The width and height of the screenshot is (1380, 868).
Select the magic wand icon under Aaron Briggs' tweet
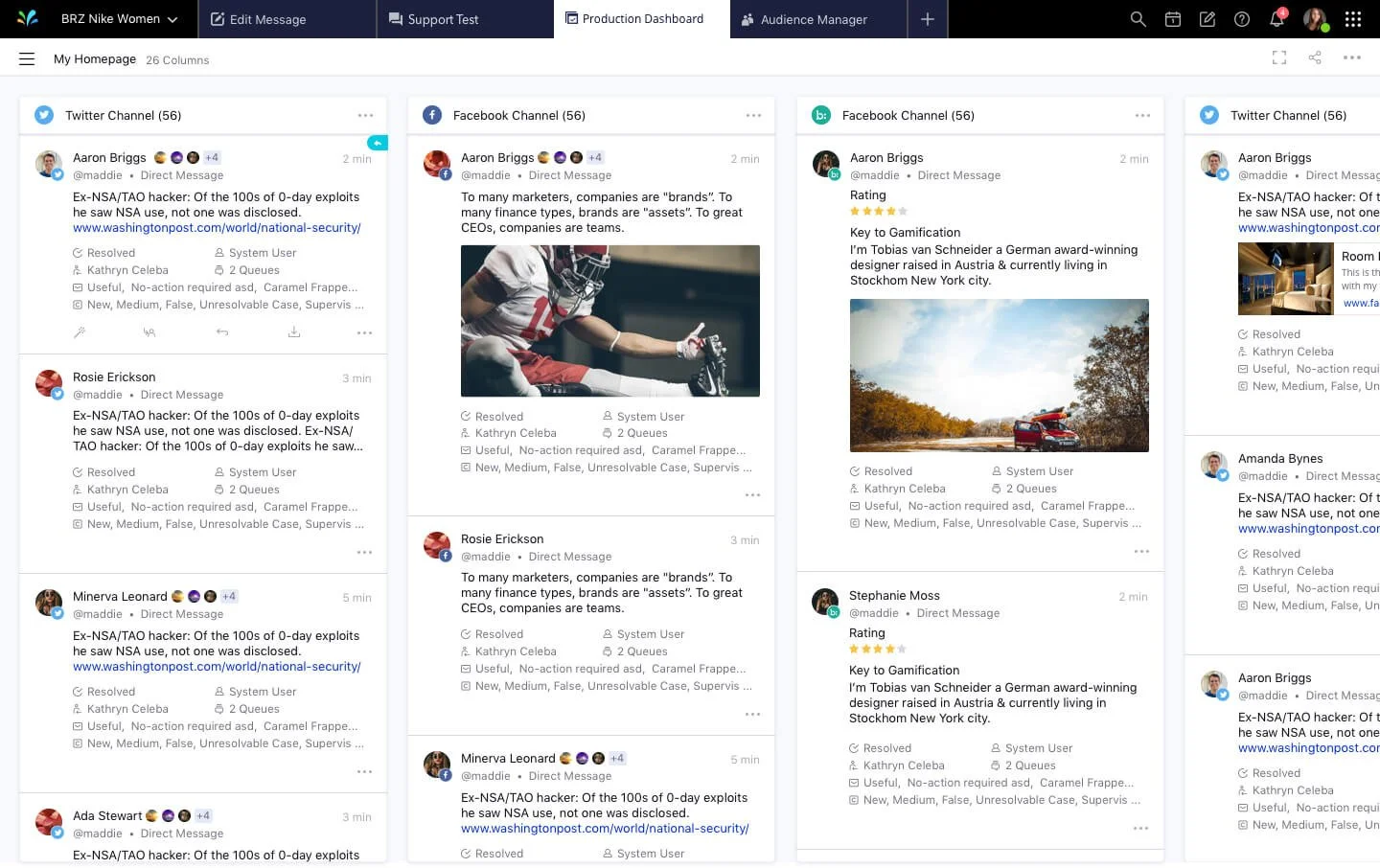coord(80,332)
